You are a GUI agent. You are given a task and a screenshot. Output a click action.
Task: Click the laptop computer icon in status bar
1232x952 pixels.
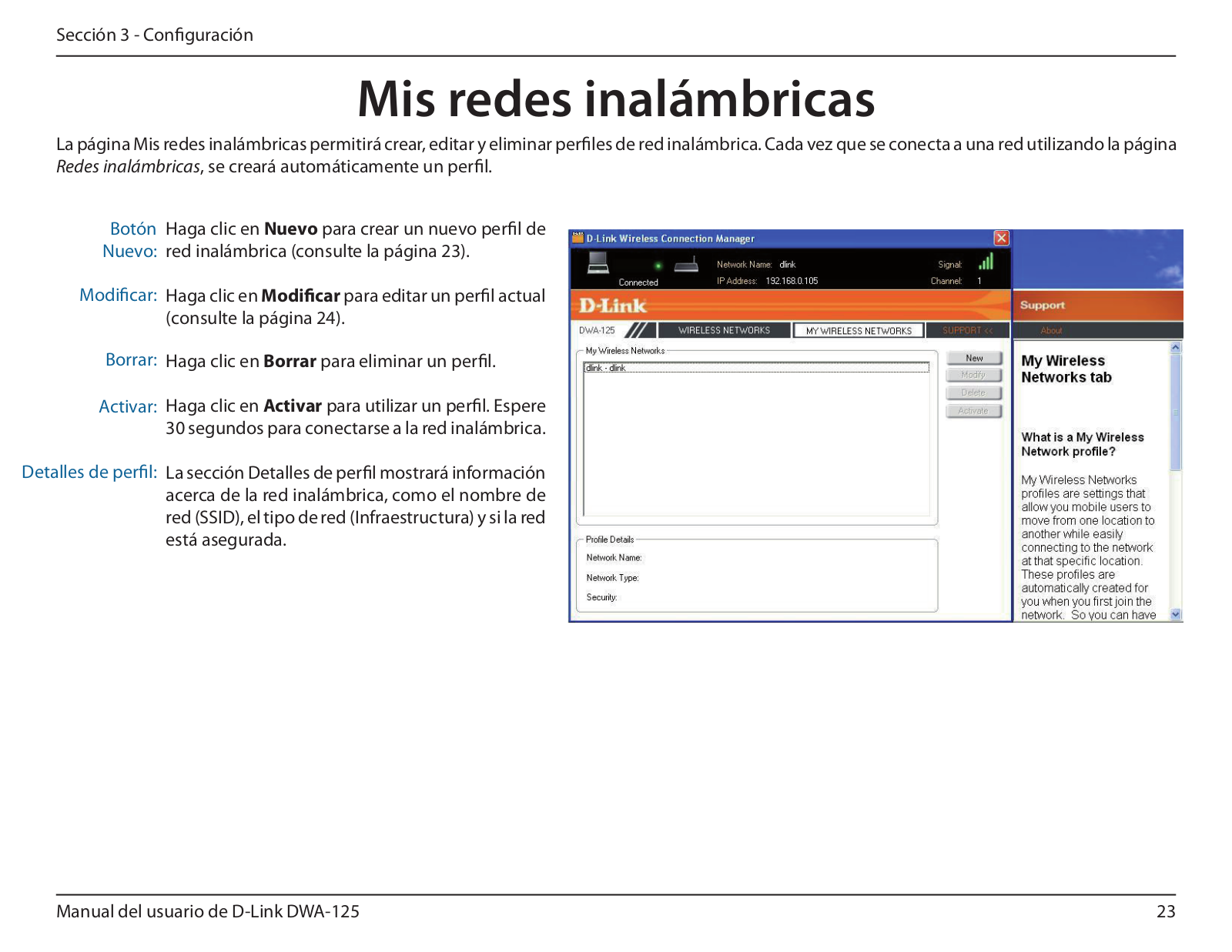pyautogui.click(x=598, y=263)
